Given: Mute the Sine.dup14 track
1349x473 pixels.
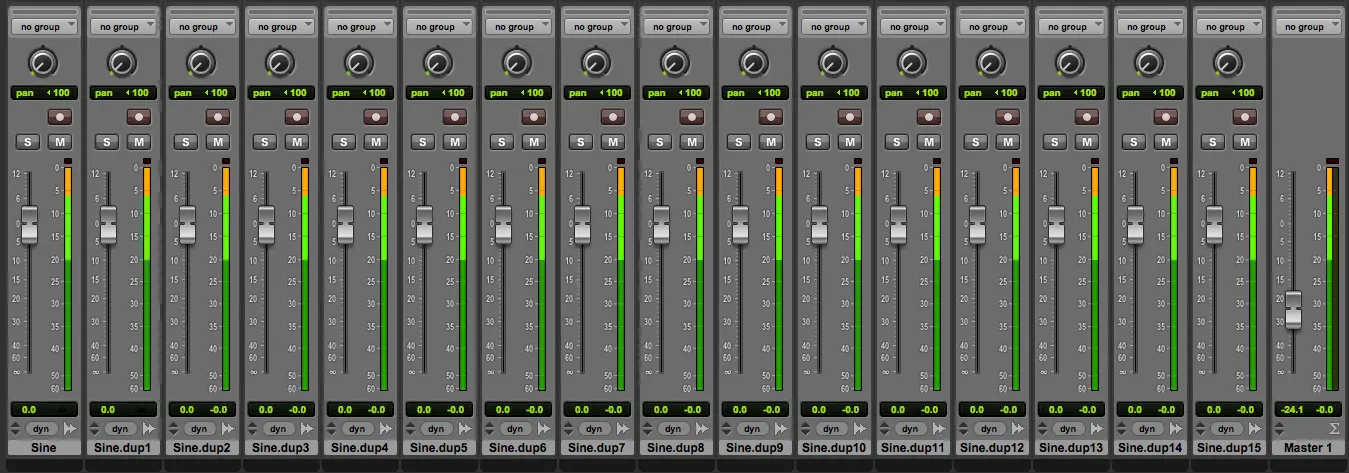Looking at the screenshot, I should [1166, 142].
